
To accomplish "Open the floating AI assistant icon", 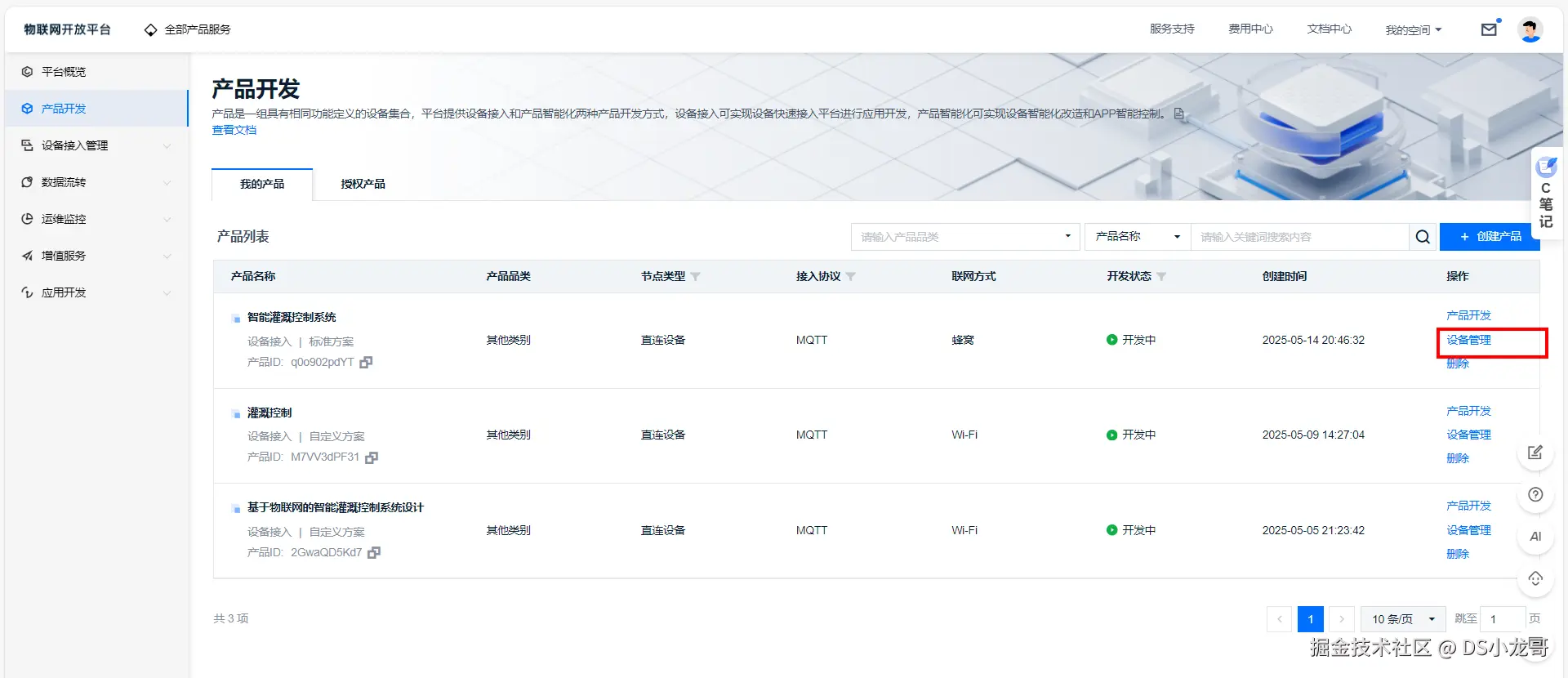I will point(1535,537).
